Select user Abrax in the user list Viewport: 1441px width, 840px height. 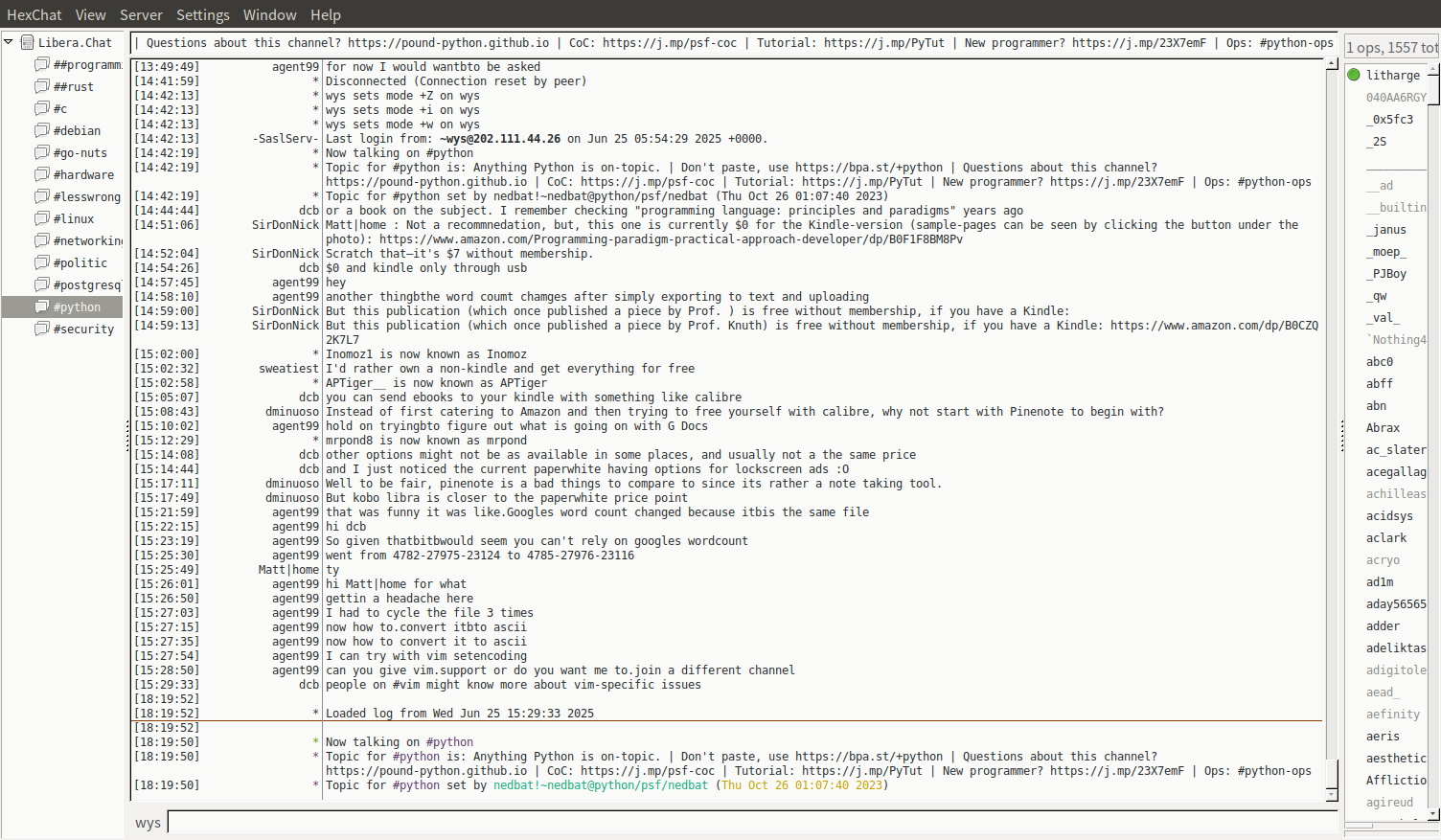pyautogui.click(x=1384, y=427)
